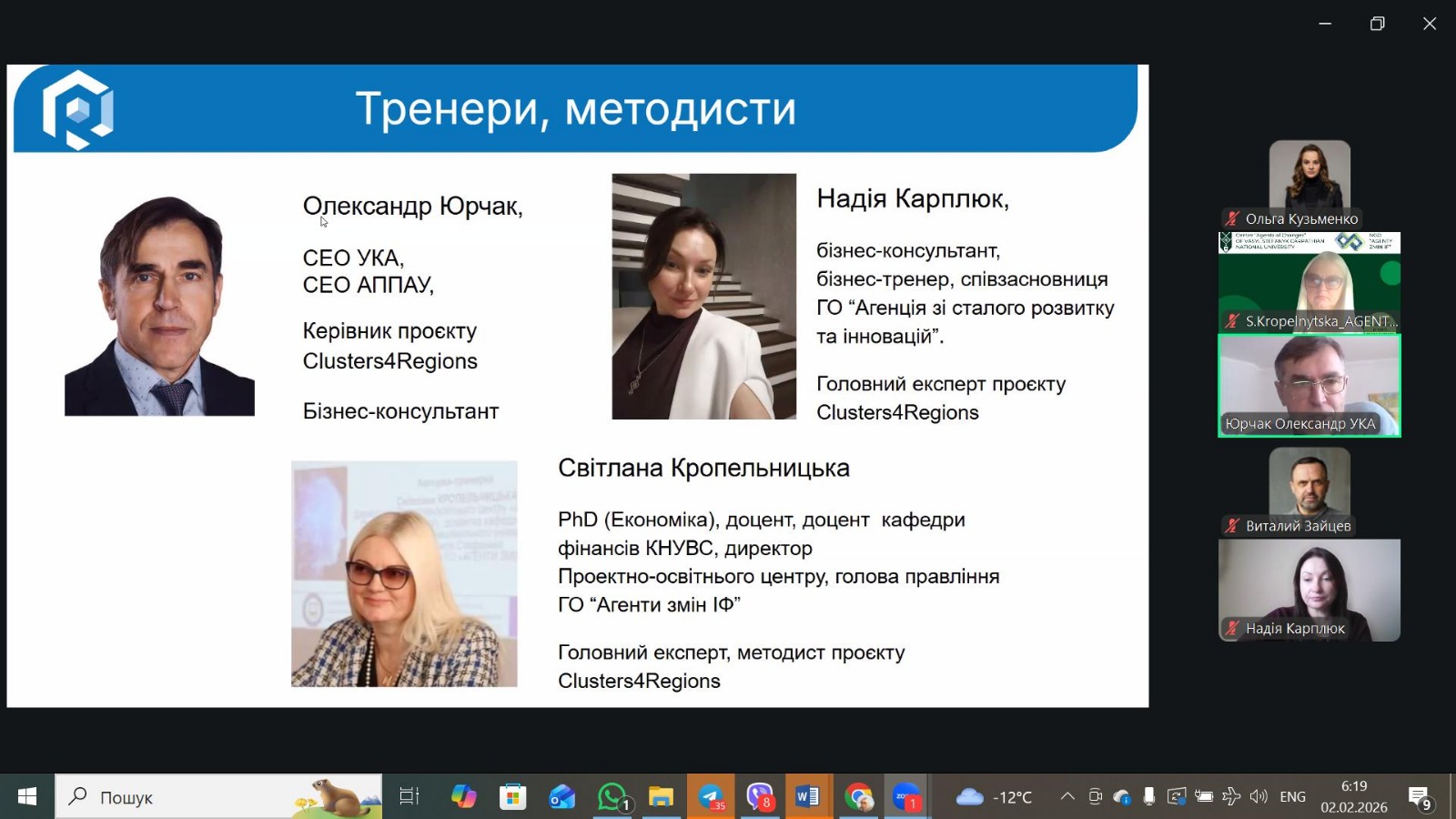Open the Windows Start menu

coord(27,797)
